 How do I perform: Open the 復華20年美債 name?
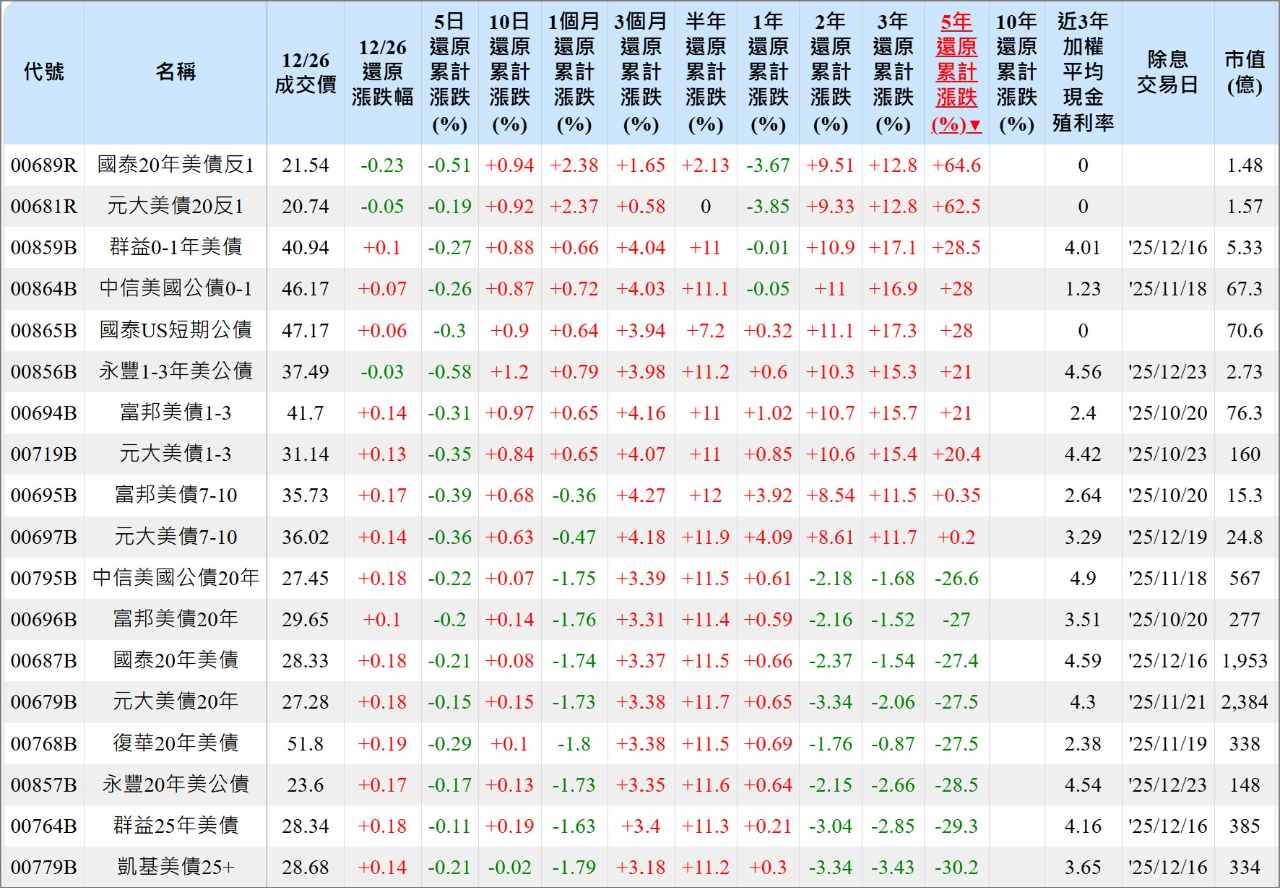pyautogui.click(x=175, y=743)
